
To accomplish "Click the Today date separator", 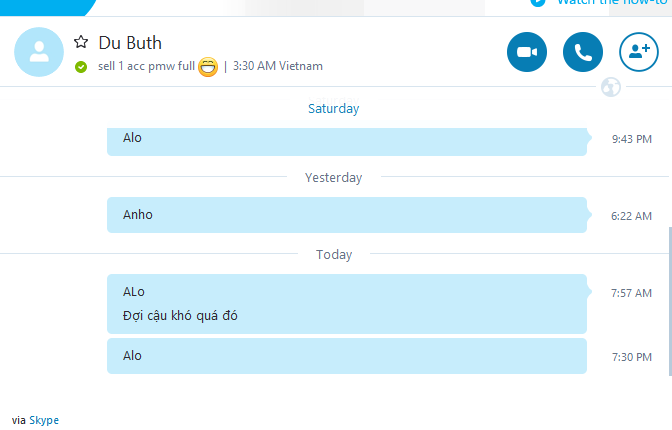I will click(333, 254).
